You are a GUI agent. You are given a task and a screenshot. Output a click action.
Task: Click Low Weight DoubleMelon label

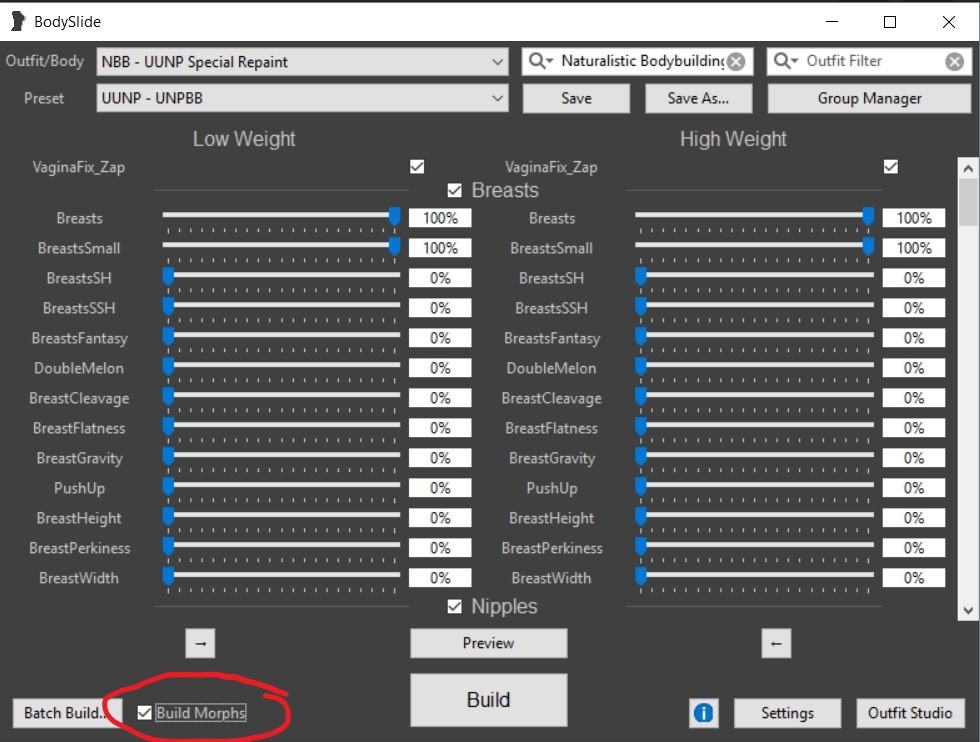79,368
